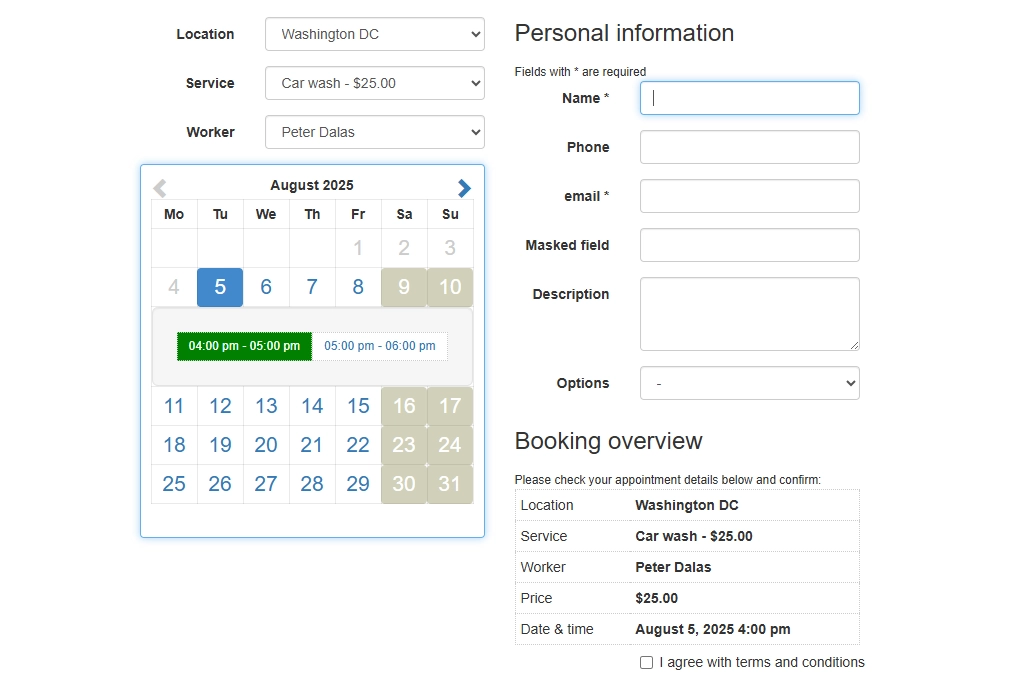
Task: Focus the Masked field input
Action: (750, 245)
